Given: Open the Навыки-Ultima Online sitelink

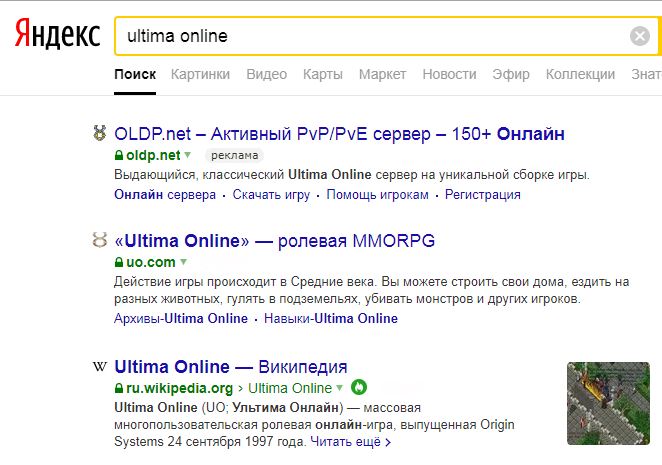Looking at the screenshot, I should (330, 319).
